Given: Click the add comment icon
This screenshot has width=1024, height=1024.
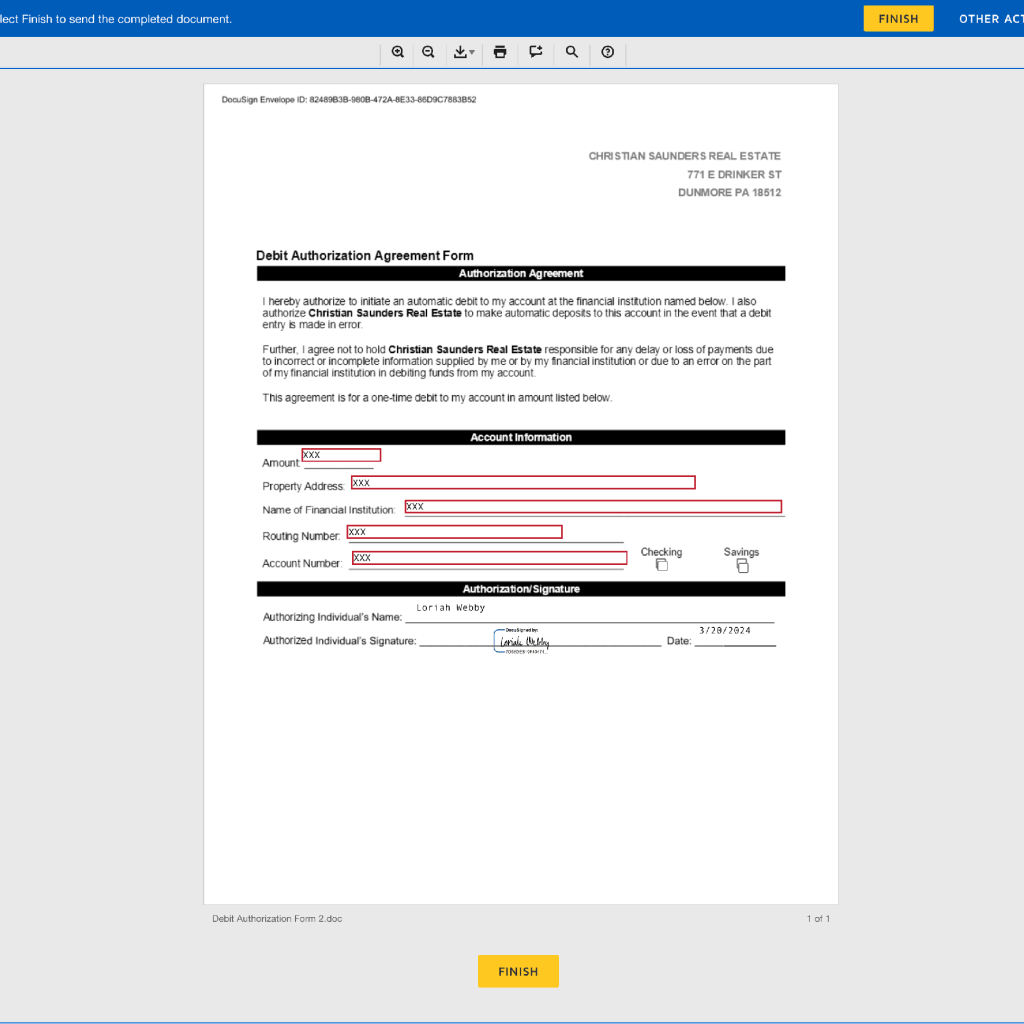Looking at the screenshot, I should pyautogui.click(x=535, y=52).
